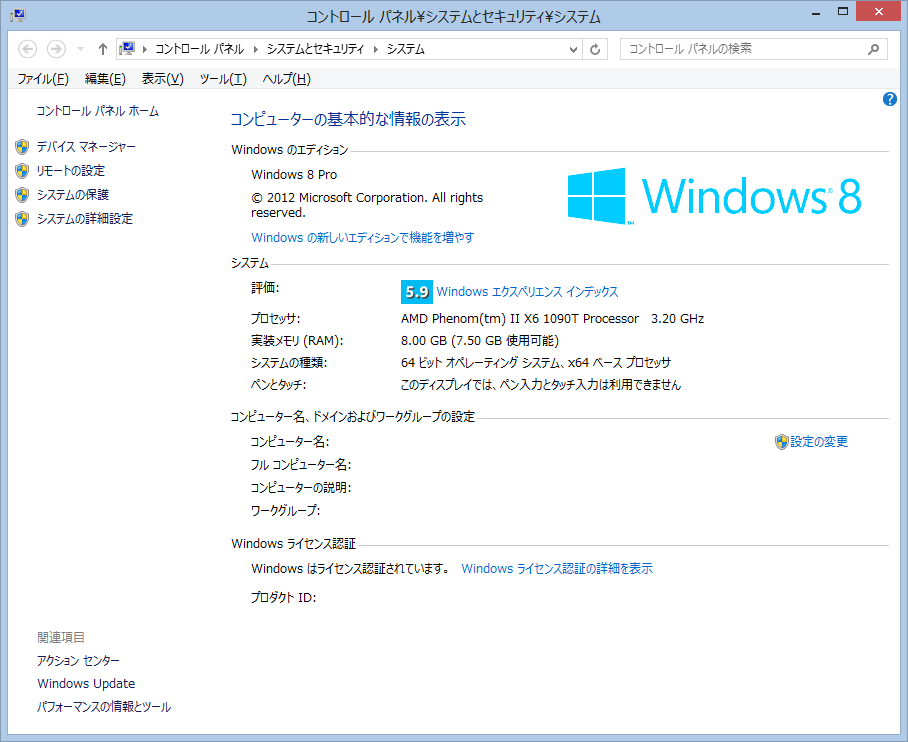Maximize the window

[x=843, y=12]
